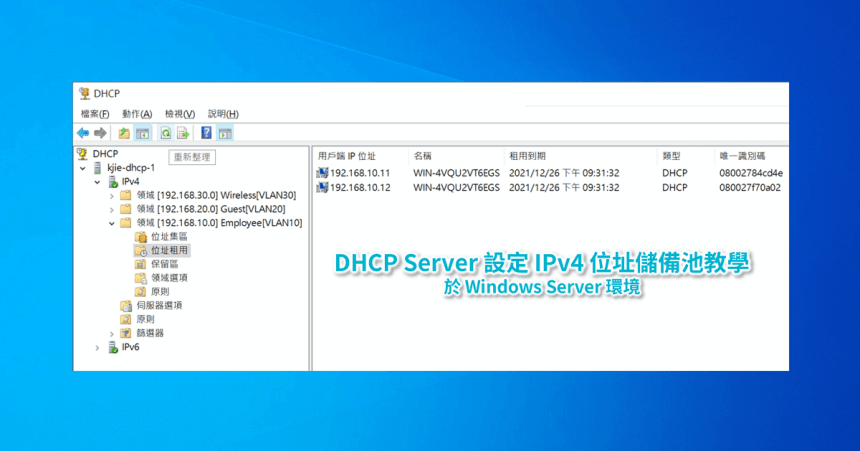Collapse the kjie-dhcp-1 server node
The height and width of the screenshot is (451, 860).
tap(83, 168)
